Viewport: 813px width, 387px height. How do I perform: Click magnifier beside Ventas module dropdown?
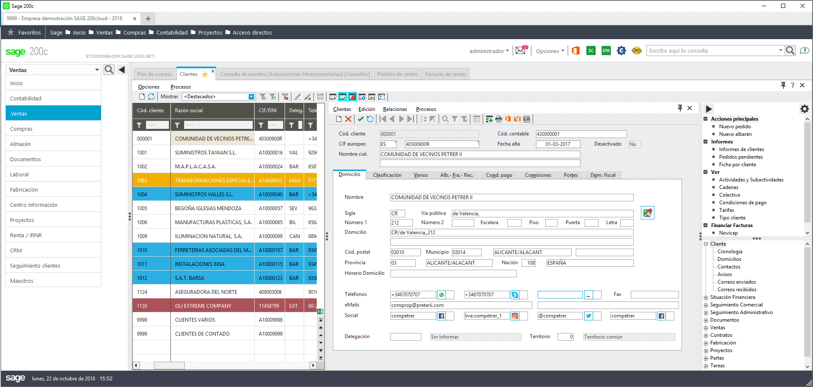(x=109, y=70)
